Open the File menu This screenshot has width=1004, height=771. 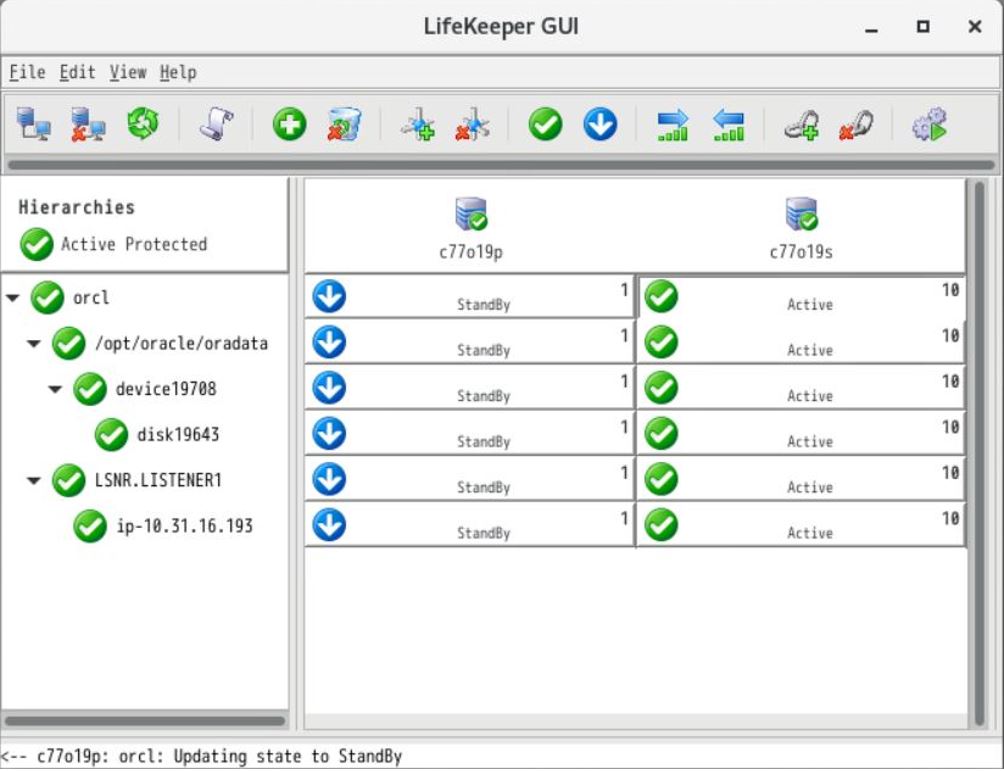(27, 72)
